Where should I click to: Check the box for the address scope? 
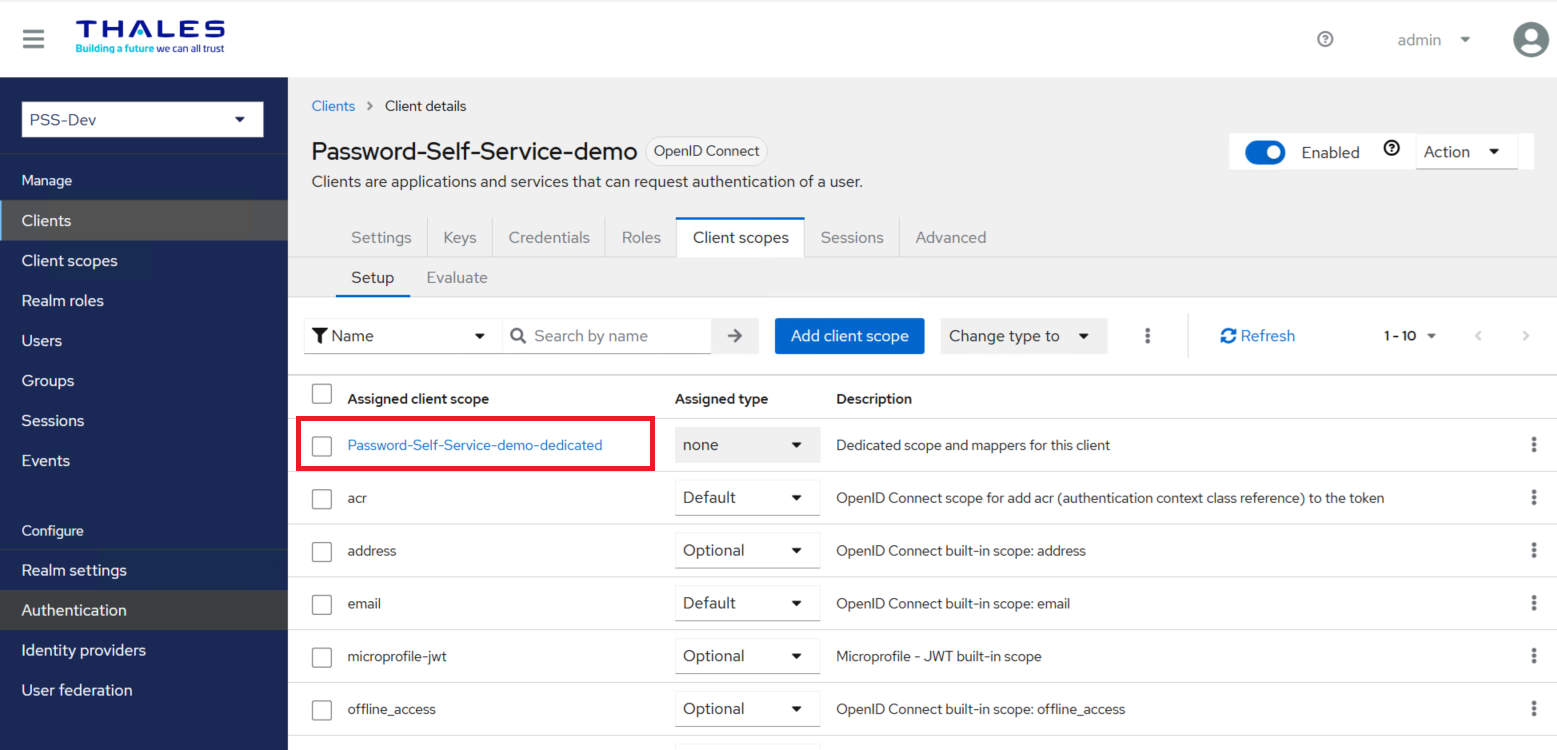[x=322, y=551]
